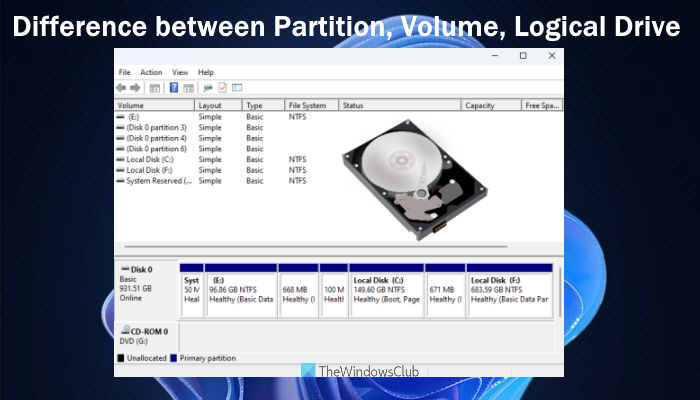Click Basic in the Local Disk (F:) row

[255, 170]
